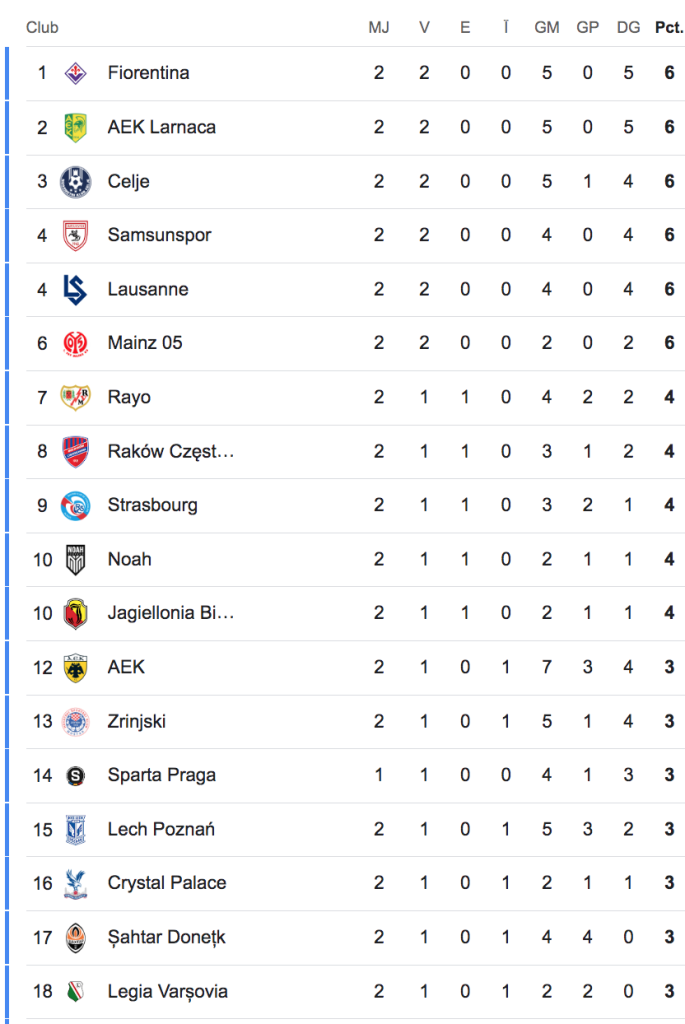The image size is (685, 1024).
Task: Click the AEK Larnaca club logo
Action: (75, 127)
